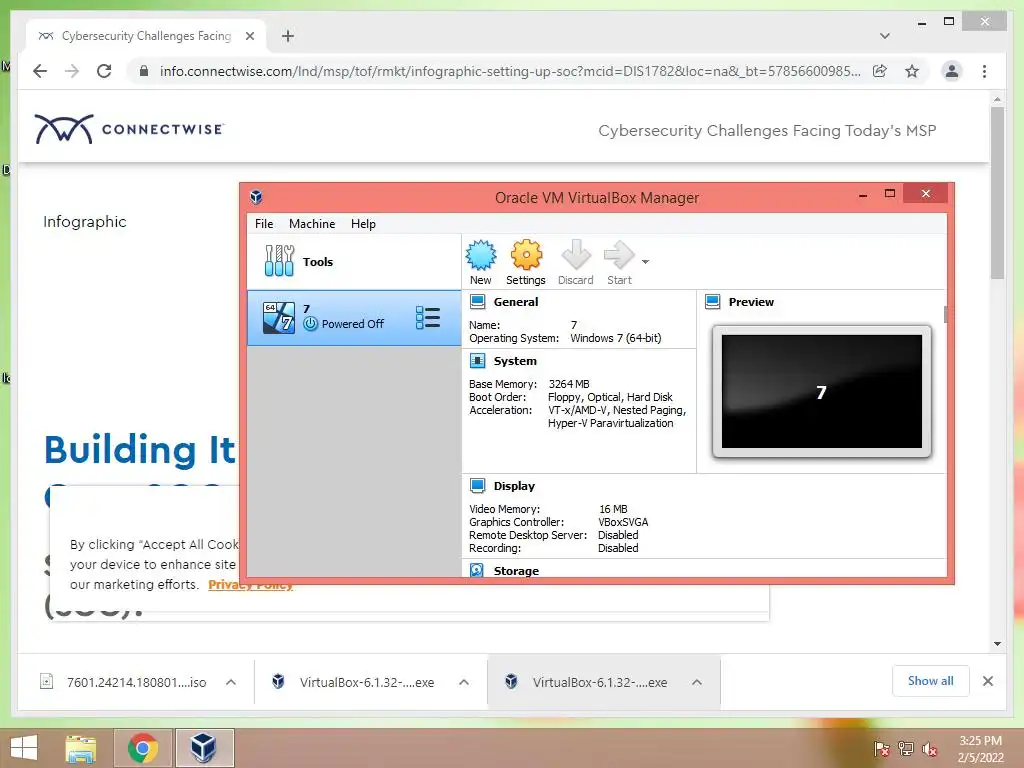
Task: Click the Discard toolbar icon
Action: (576, 255)
